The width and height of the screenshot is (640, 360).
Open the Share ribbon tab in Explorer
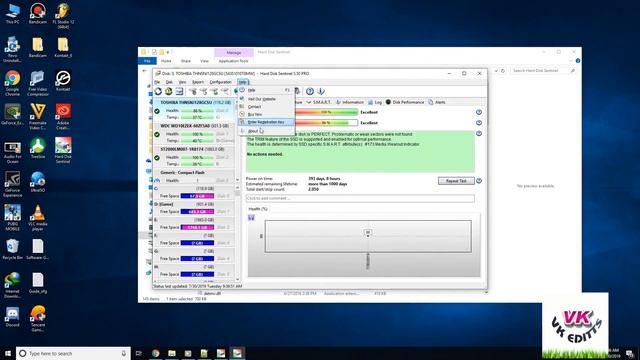(x=186, y=61)
